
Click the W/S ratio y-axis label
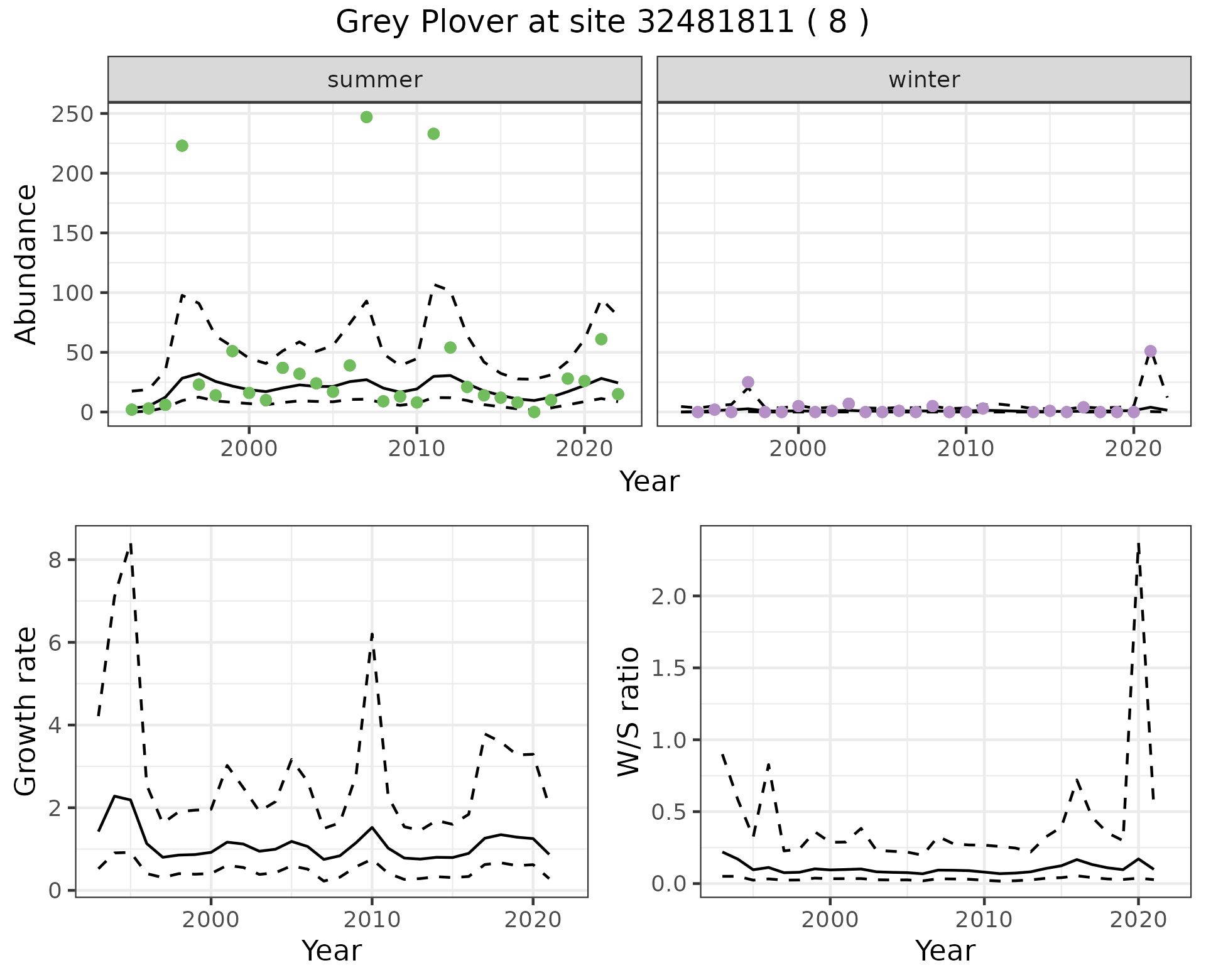pos(628,711)
